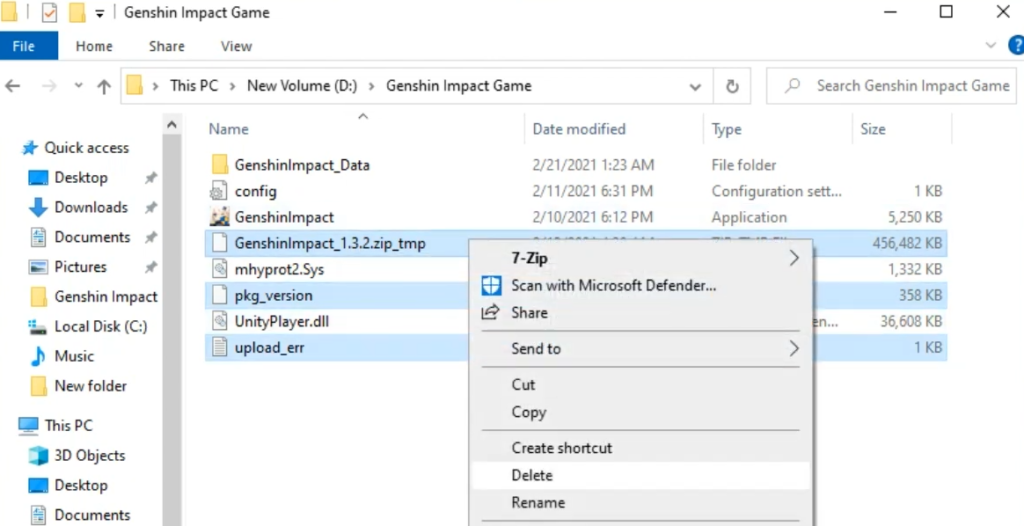Image resolution: width=1024 pixels, height=526 pixels.
Task: Select the UnityPlayer.dll file icon
Action: [219, 321]
